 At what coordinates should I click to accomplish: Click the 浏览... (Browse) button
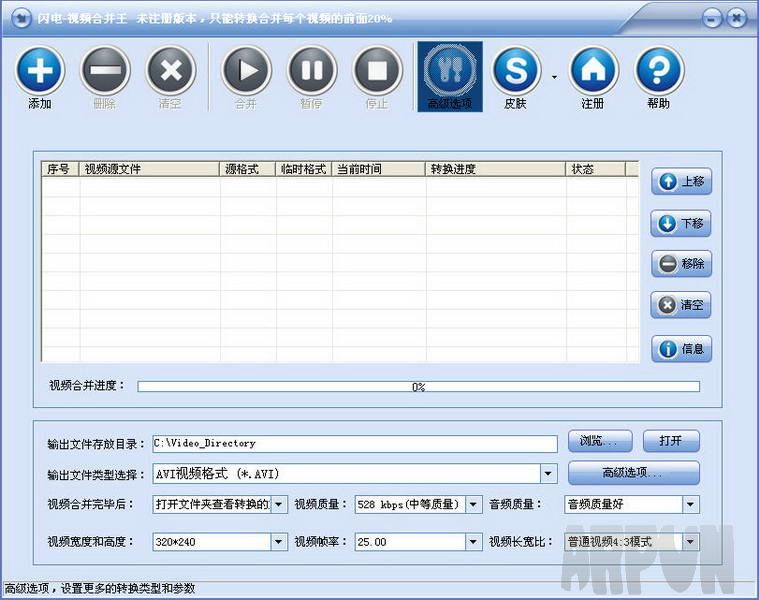[599, 442]
